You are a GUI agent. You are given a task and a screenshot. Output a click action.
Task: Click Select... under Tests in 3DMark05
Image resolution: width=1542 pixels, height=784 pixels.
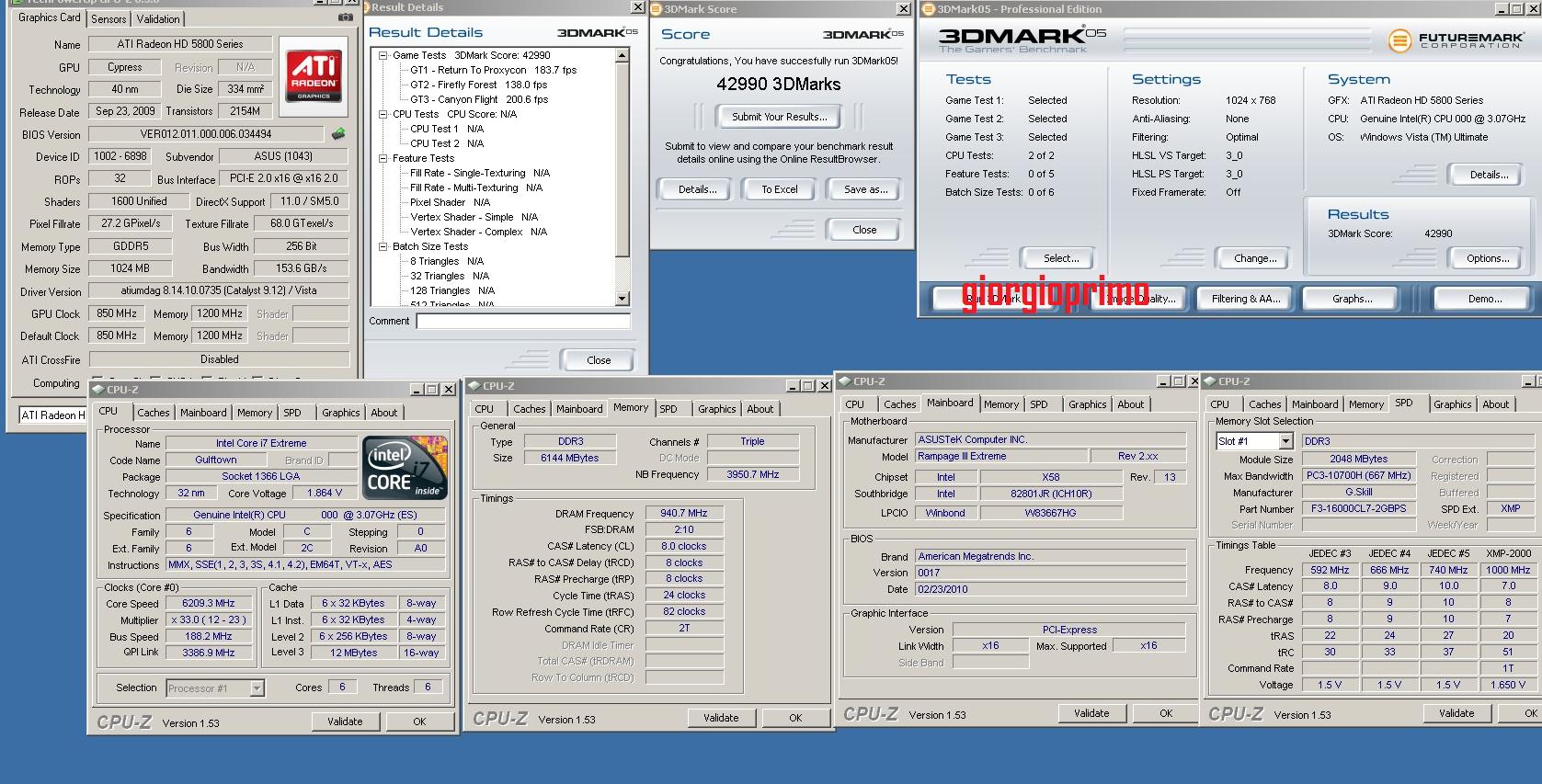(x=1061, y=258)
